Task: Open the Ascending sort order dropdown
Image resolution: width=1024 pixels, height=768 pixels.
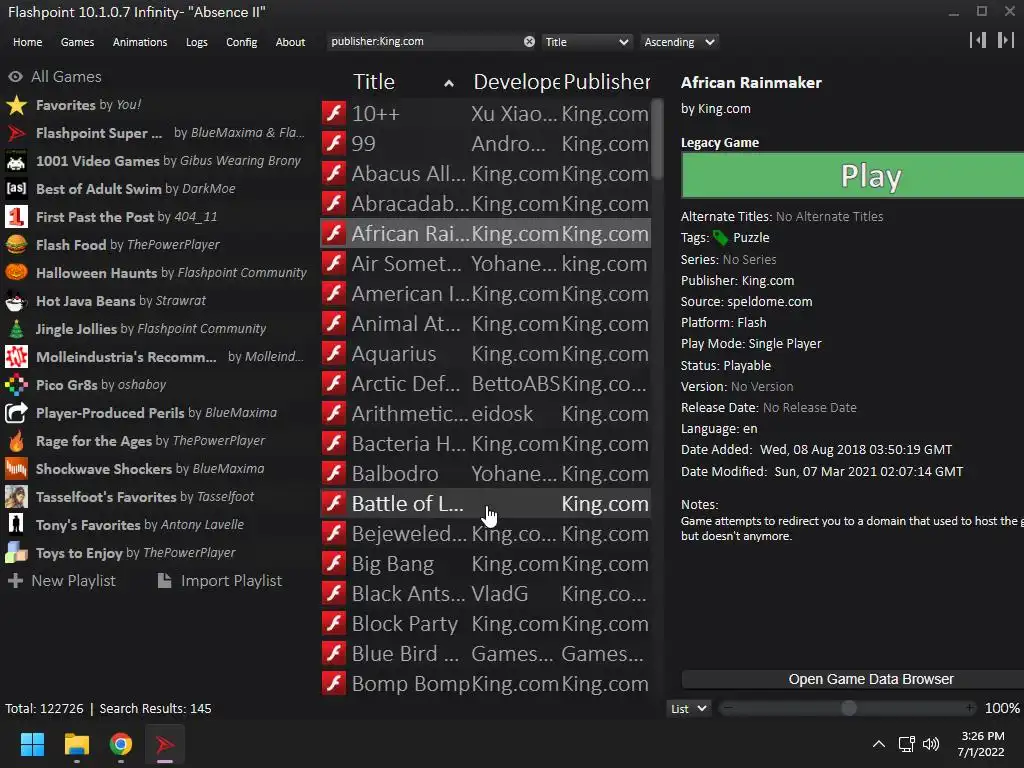Action: [x=679, y=42]
